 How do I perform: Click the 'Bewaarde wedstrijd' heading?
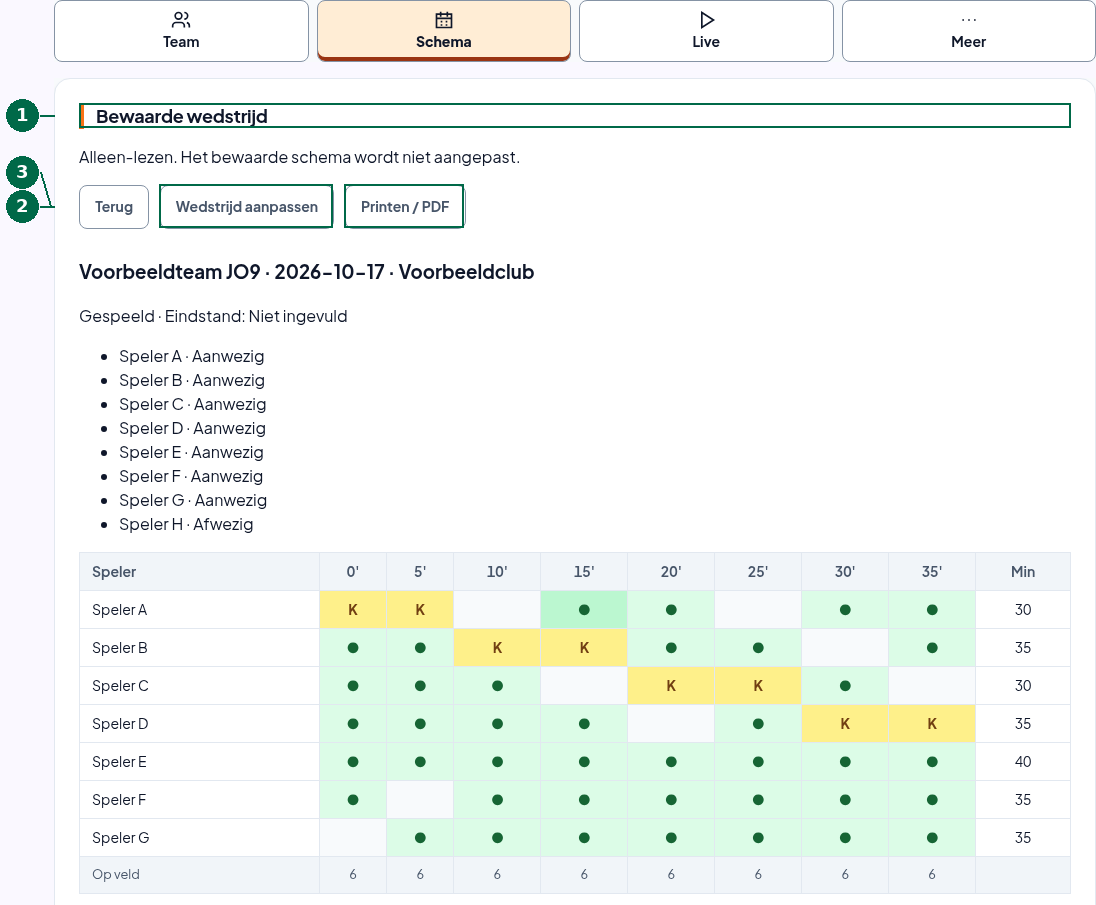coord(182,116)
